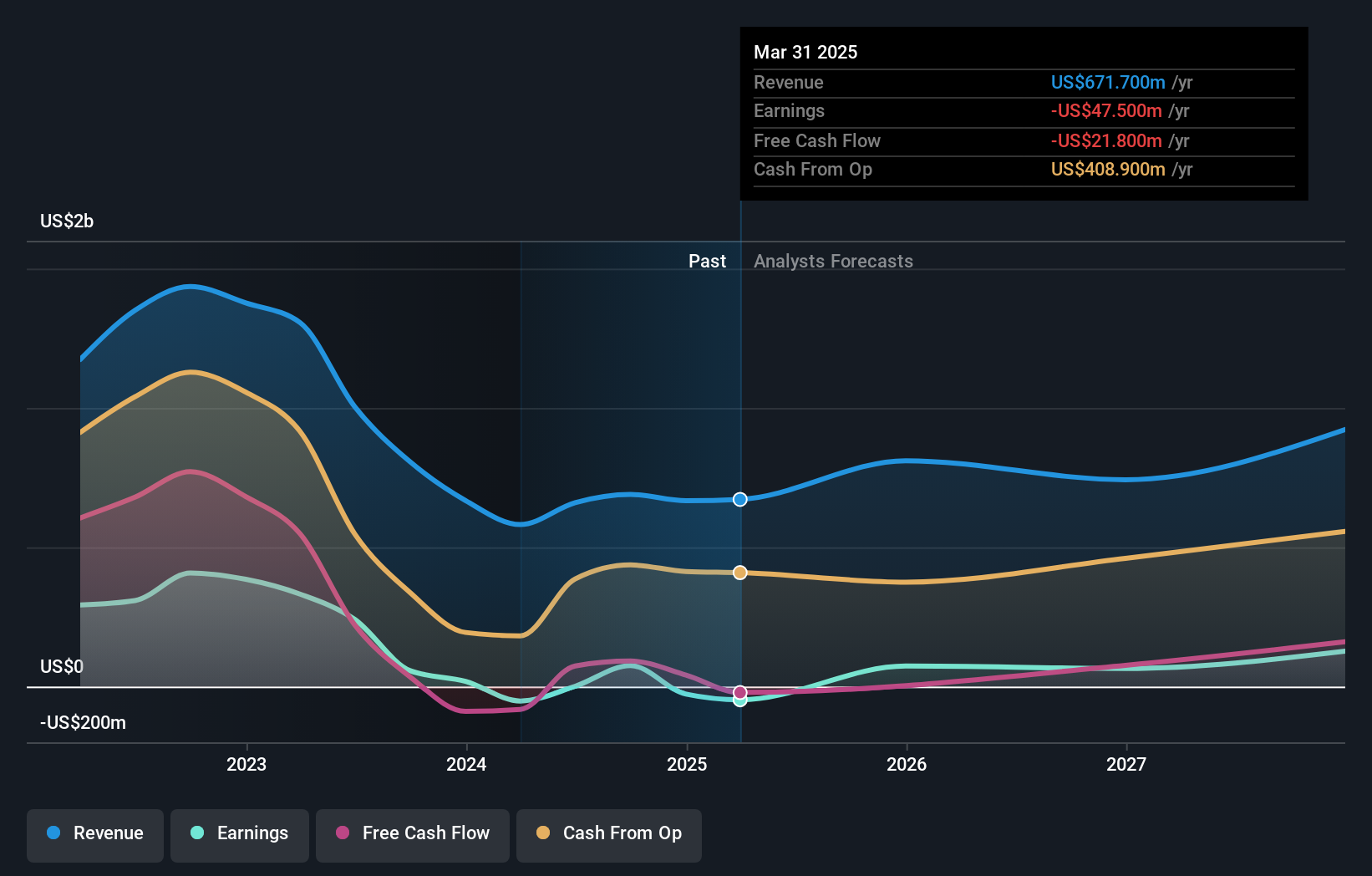This screenshot has height=876, width=1372.
Task: Click the Revenue value US$671.700m
Action: 1109,82
